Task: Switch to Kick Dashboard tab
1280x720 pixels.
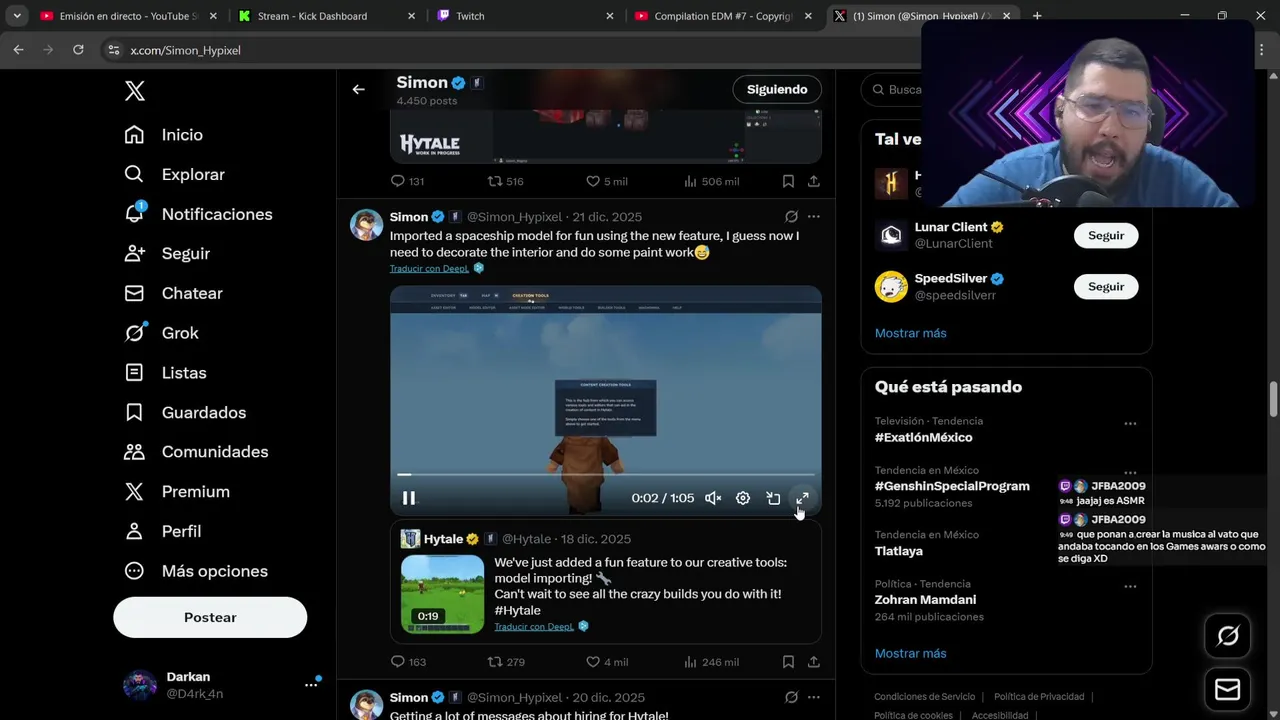Action: (327, 16)
